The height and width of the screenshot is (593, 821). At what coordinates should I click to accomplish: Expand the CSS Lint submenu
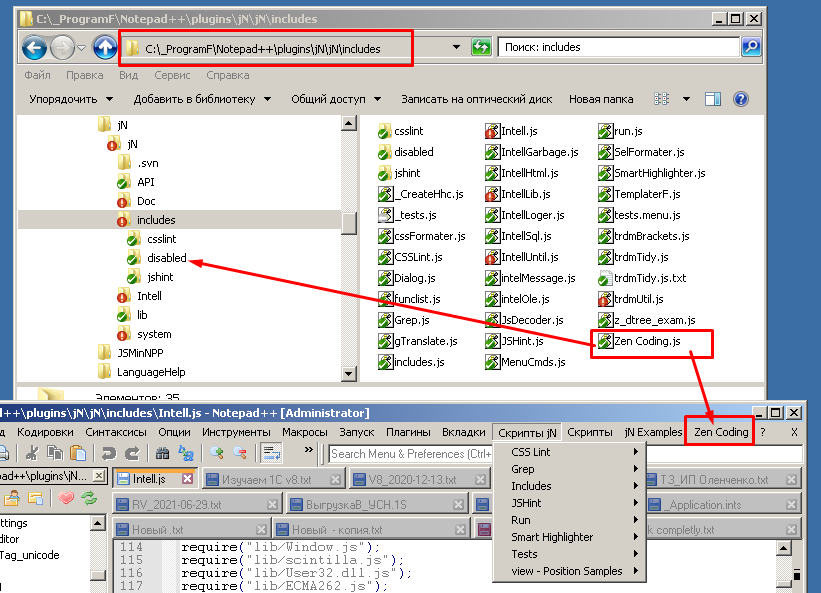[x=570, y=452]
